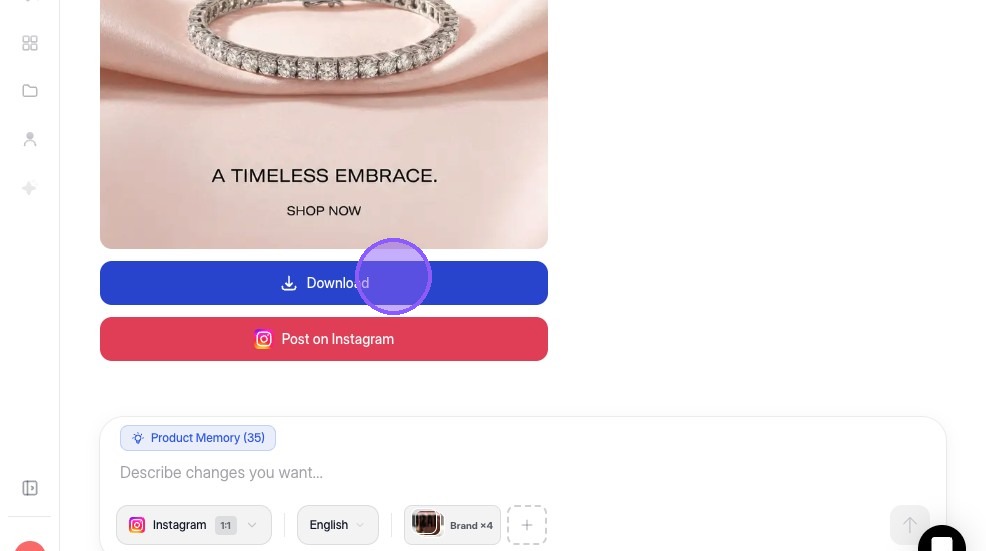Image resolution: width=986 pixels, height=551 pixels.
Task: Select the 1:1 aspect ratio badge
Action: pyautogui.click(x=225, y=525)
